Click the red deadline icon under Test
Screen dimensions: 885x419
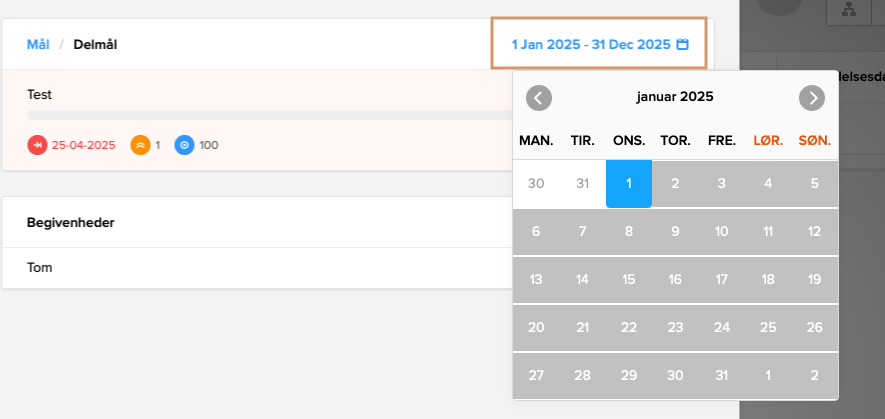click(x=37, y=145)
